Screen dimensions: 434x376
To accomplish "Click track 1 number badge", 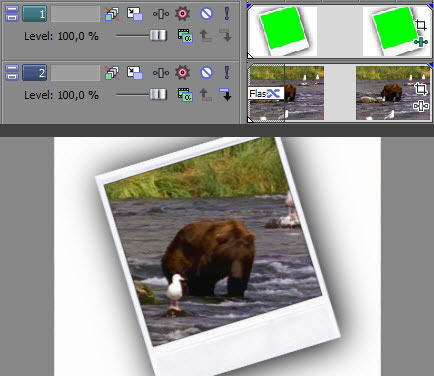I will tap(34, 14).
